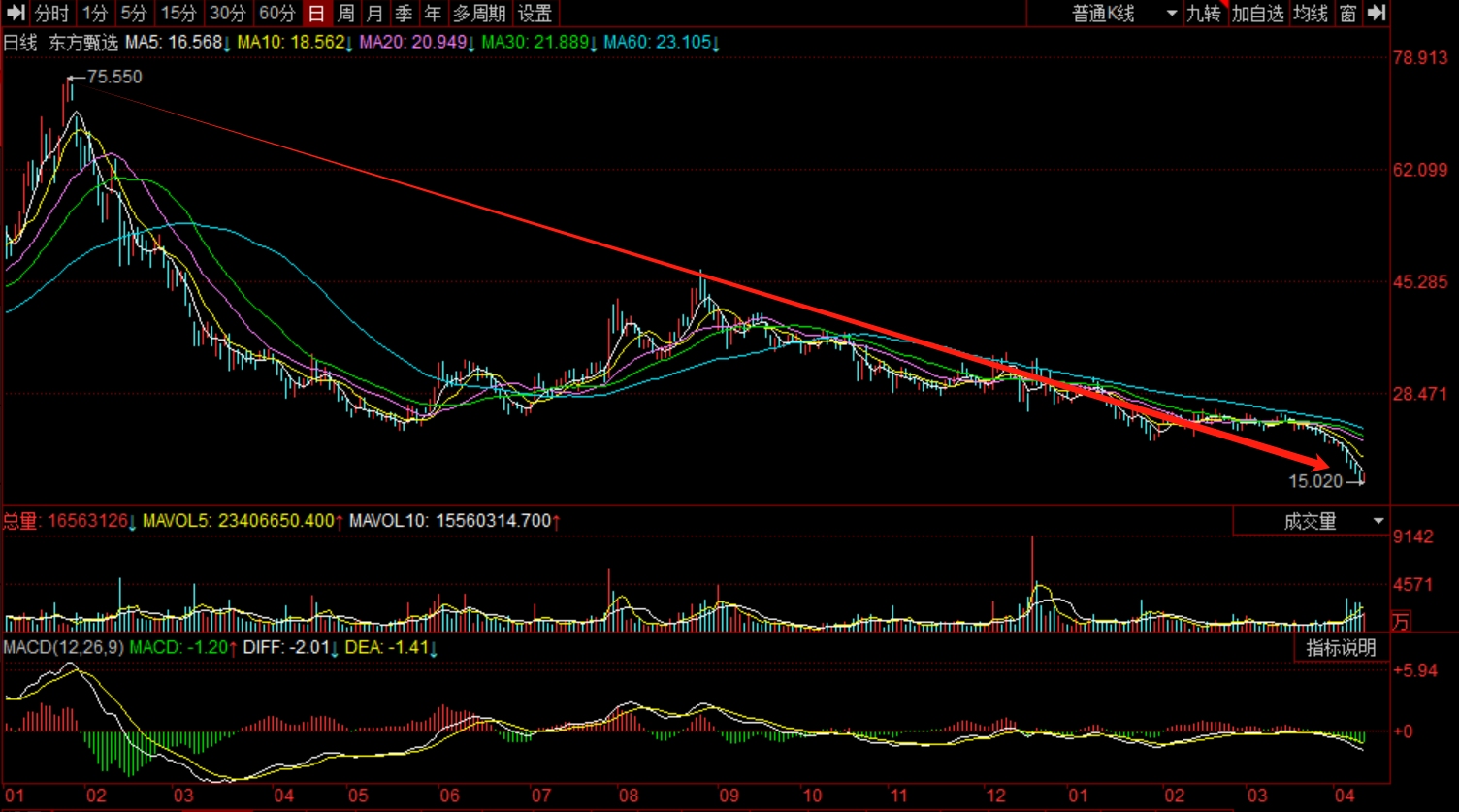The image size is (1459, 812).
Task: Open 设置 settings
Action: pos(535,14)
